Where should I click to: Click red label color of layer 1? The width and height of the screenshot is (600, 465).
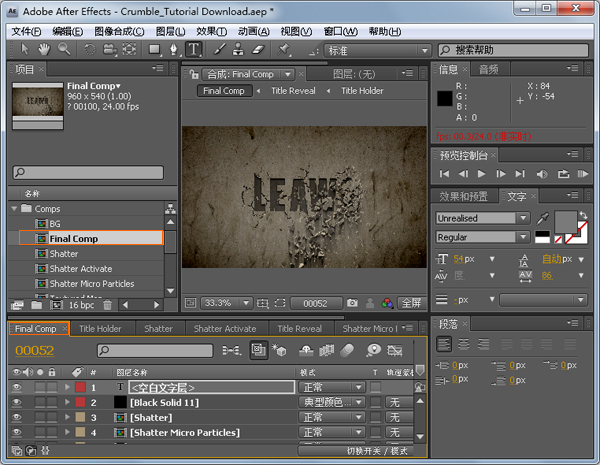point(80,387)
